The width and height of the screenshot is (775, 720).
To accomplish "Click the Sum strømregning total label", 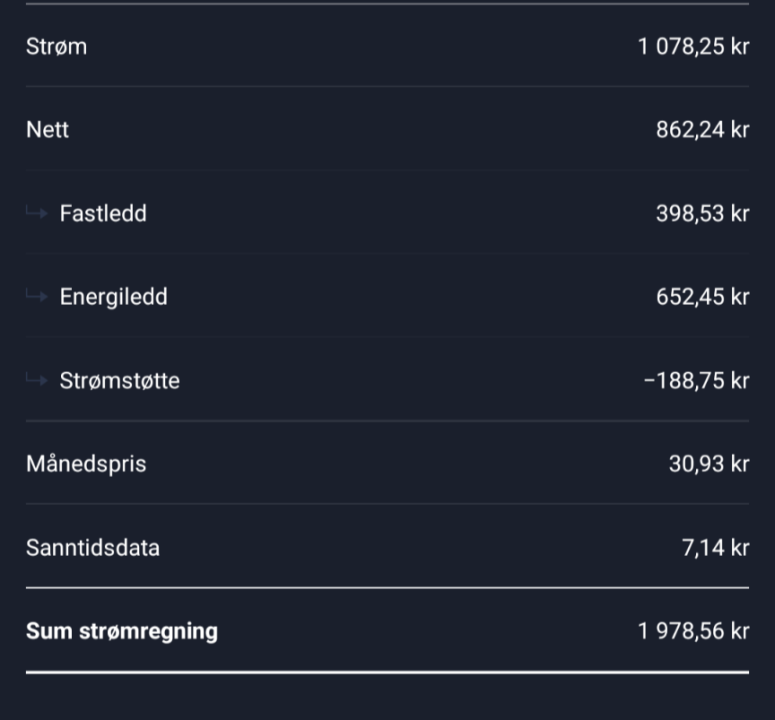I will (x=122, y=631).
